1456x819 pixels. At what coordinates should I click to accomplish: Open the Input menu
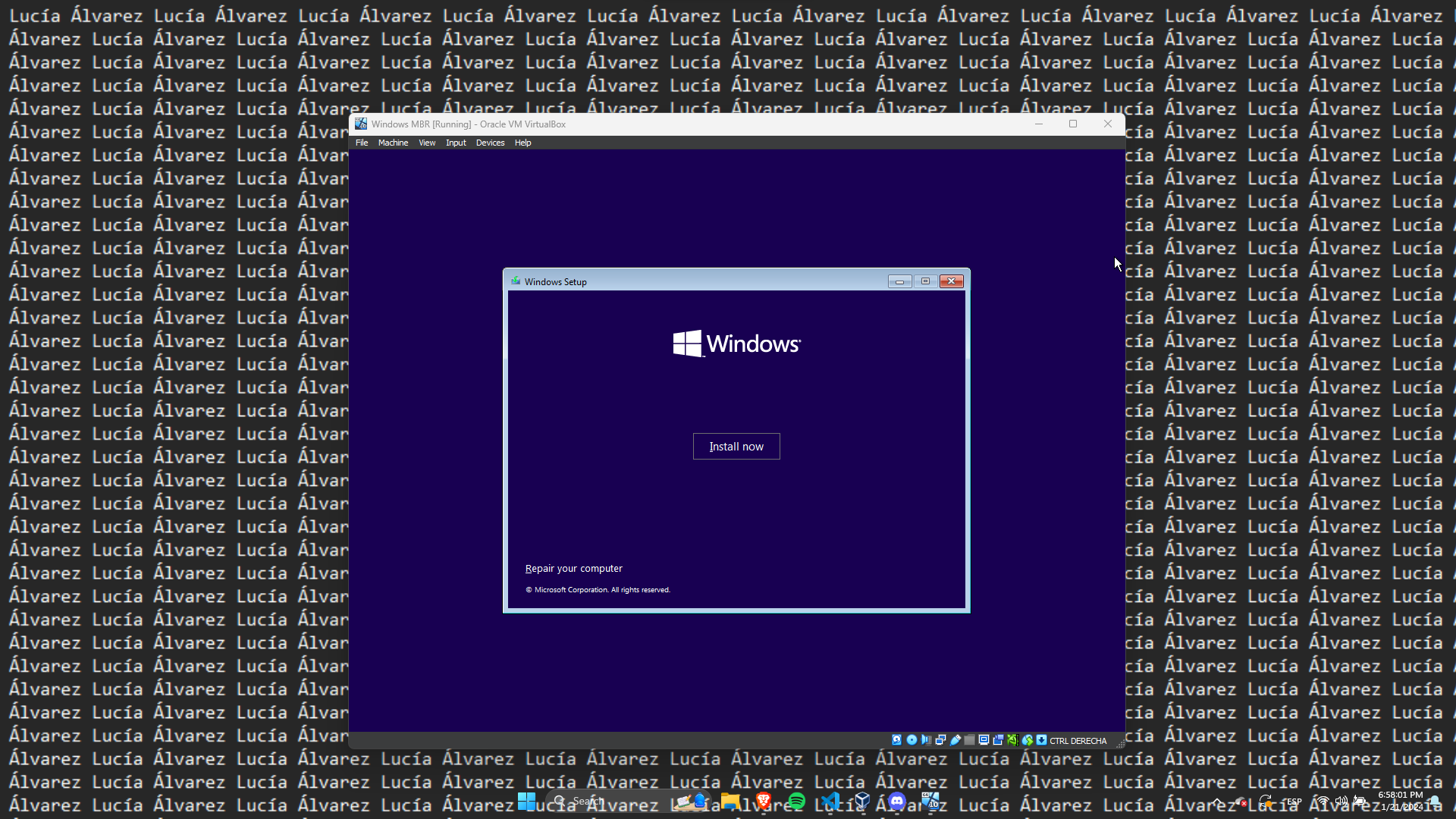pos(456,143)
